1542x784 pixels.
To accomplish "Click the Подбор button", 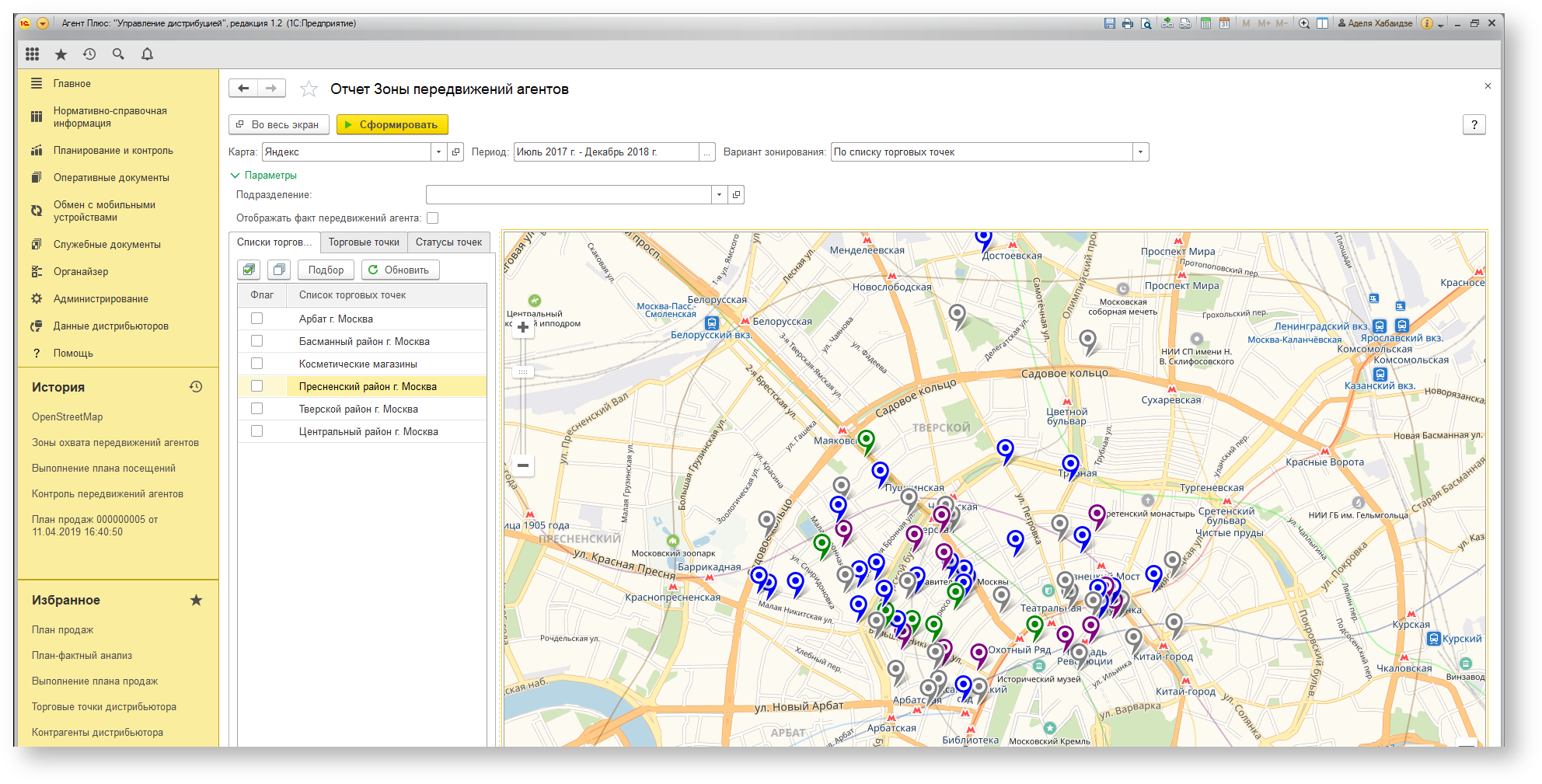I will [x=326, y=270].
